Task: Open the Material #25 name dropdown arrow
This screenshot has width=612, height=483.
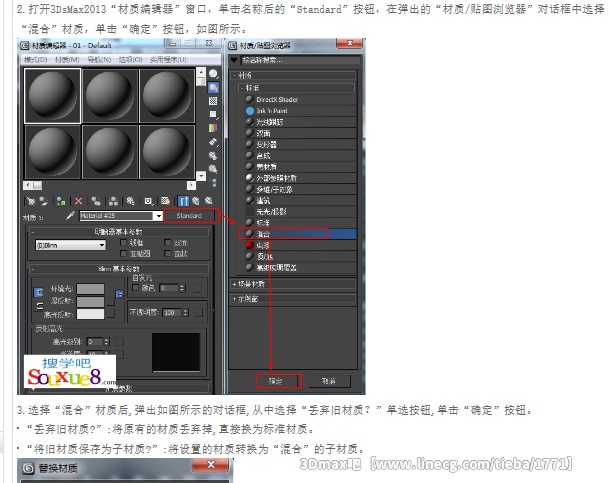Action: [158, 216]
